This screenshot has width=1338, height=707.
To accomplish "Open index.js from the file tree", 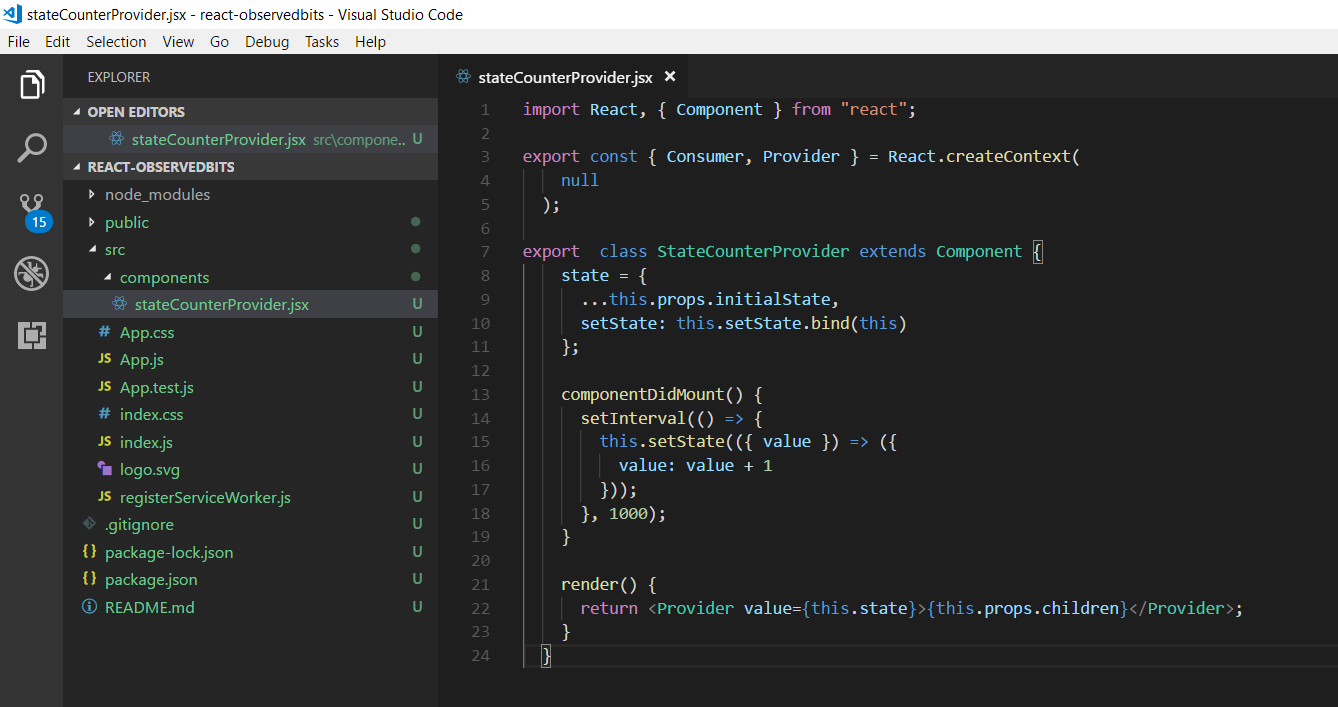I will click(x=146, y=442).
